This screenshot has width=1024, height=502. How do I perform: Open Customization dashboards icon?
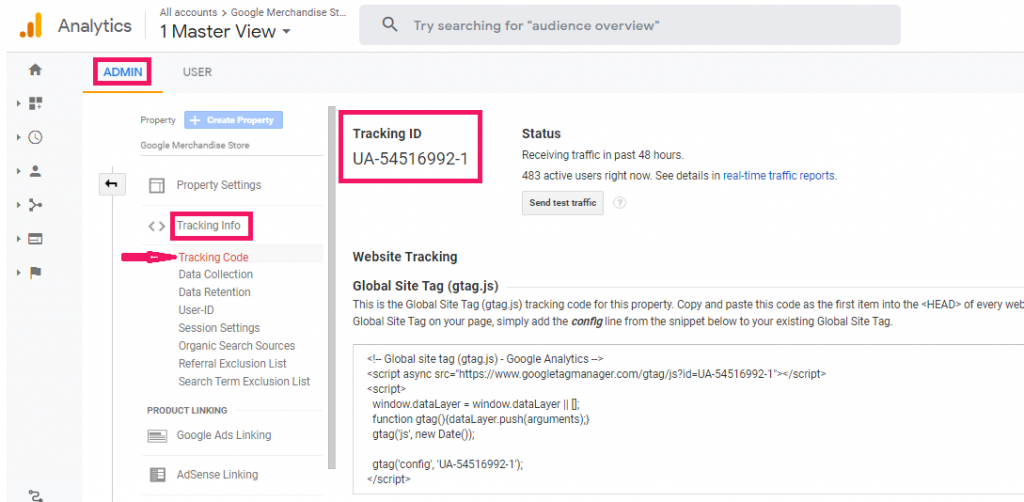pyautogui.click(x=35, y=103)
